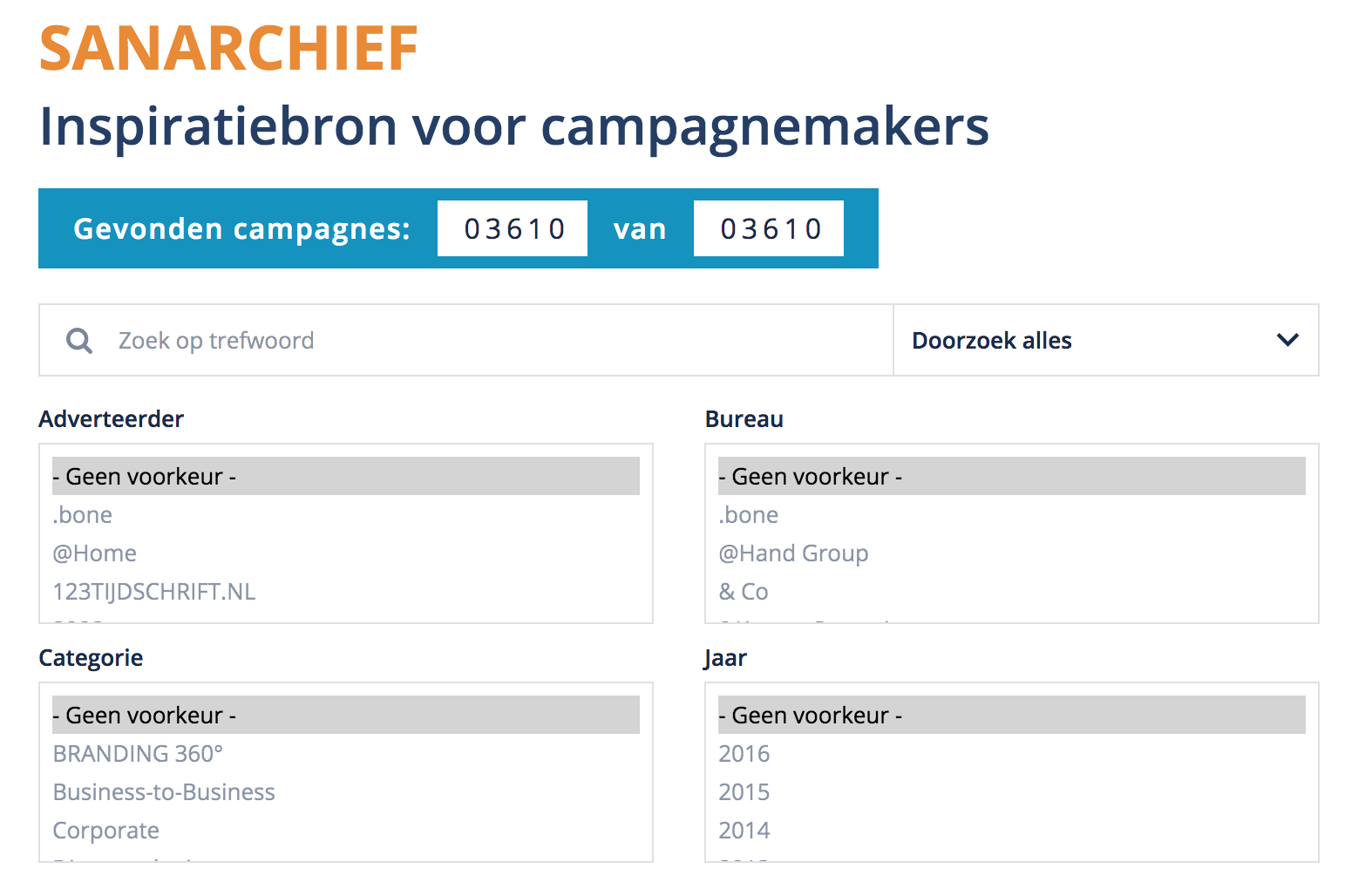Select Geen voorkeur under Categorie
Image resolution: width=1372 pixels, height=896 pixels.
click(x=345, y=716)
